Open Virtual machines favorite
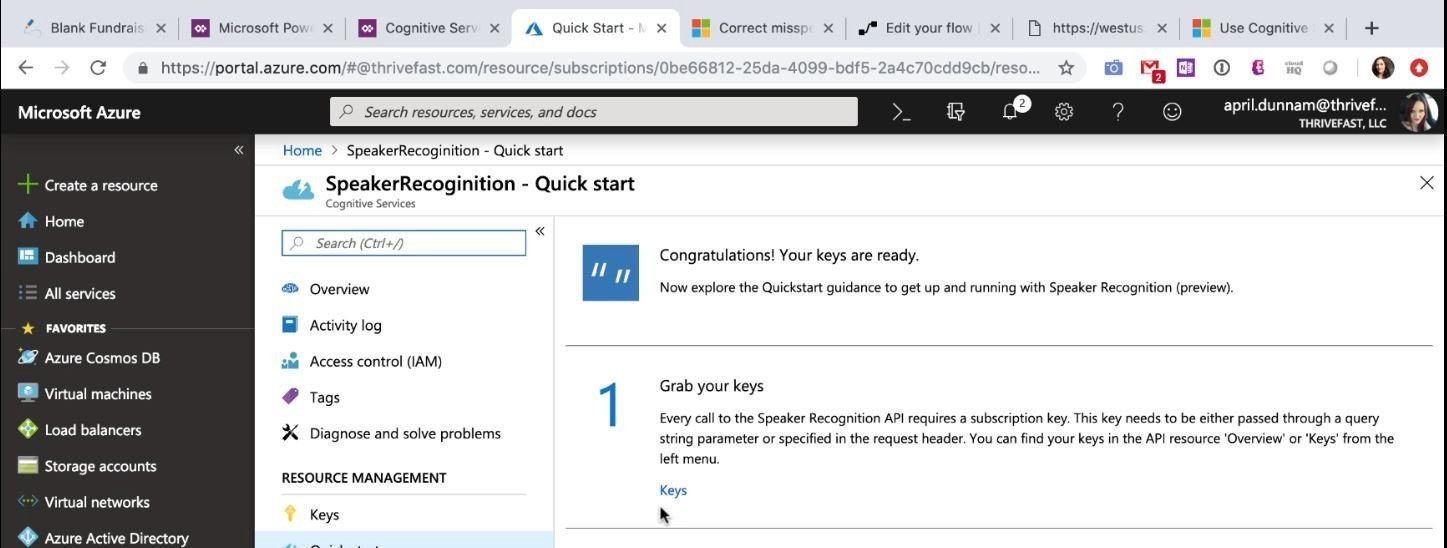The image size is (1447, 548). click(x=85, y=394)
